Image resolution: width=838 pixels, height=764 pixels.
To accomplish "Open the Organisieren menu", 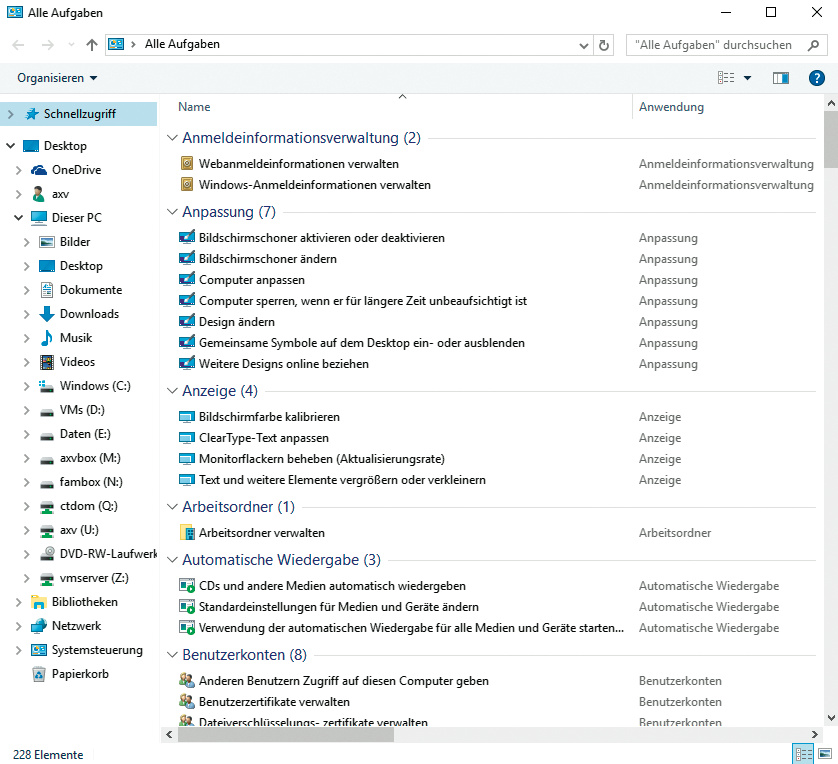I will (57, 78).
